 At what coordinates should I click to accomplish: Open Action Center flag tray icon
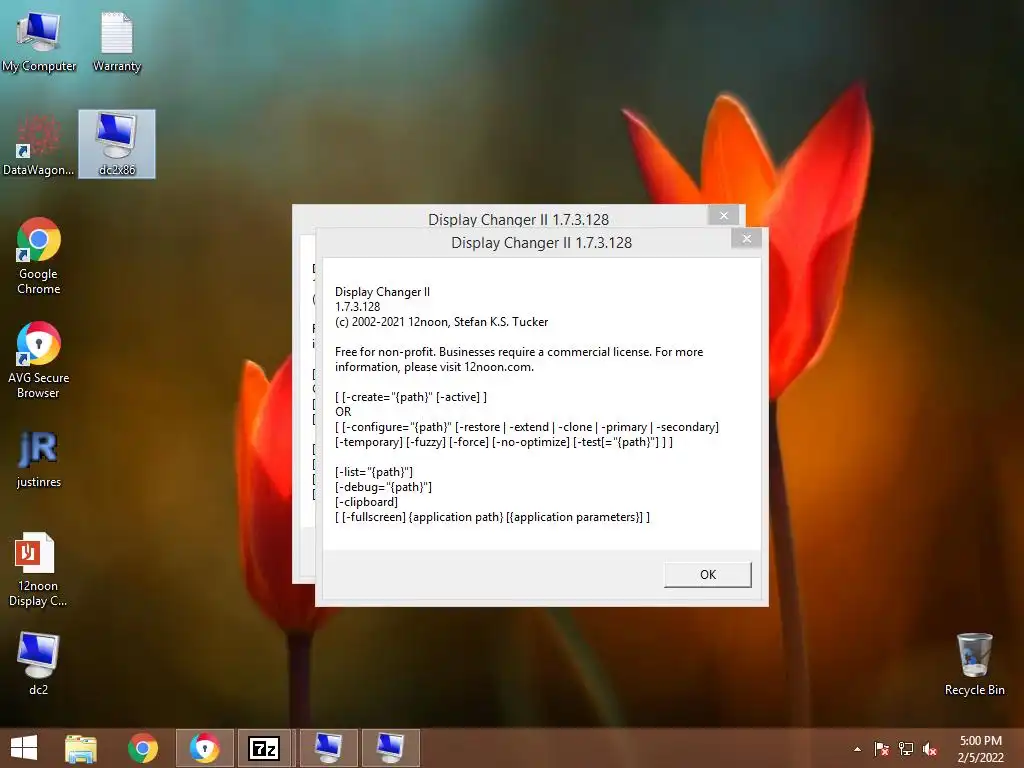tap(881, 749)
